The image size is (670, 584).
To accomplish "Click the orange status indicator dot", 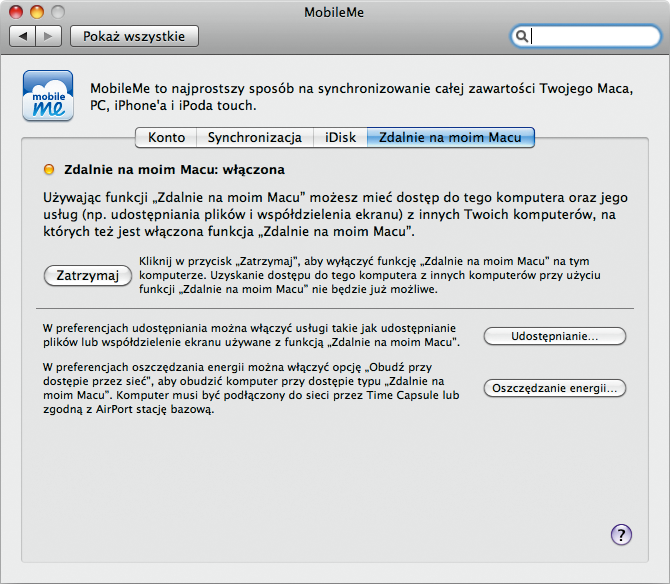I will 49,170.
